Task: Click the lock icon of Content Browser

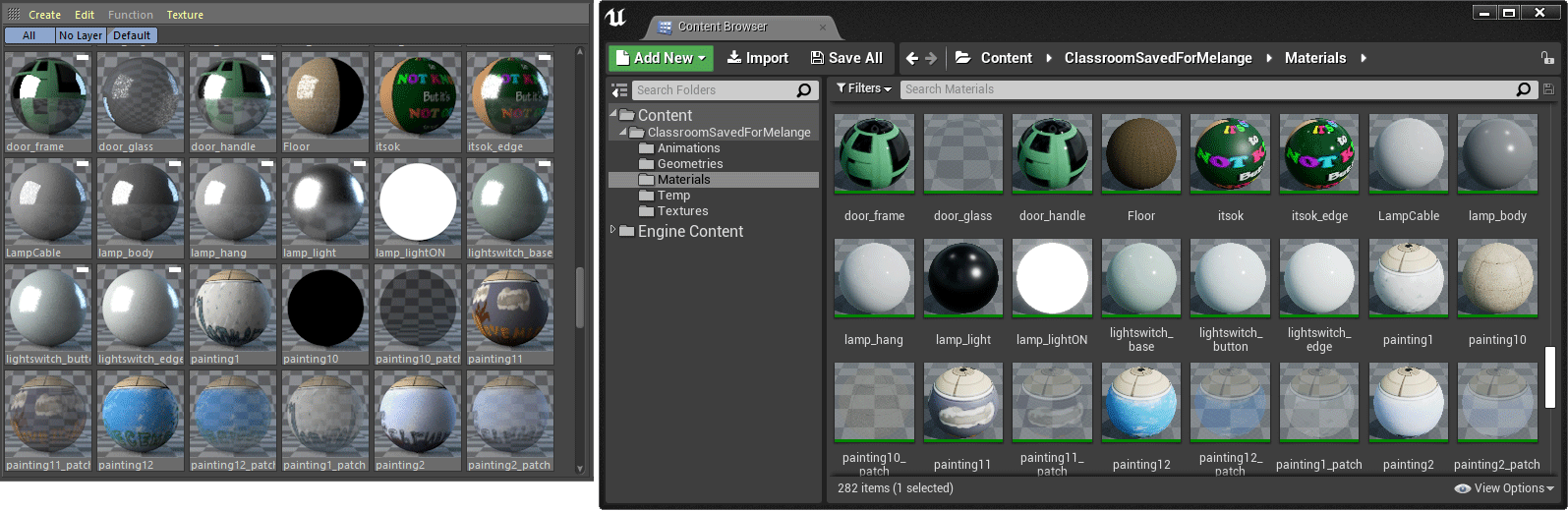Action: (x=1546, y=58)
